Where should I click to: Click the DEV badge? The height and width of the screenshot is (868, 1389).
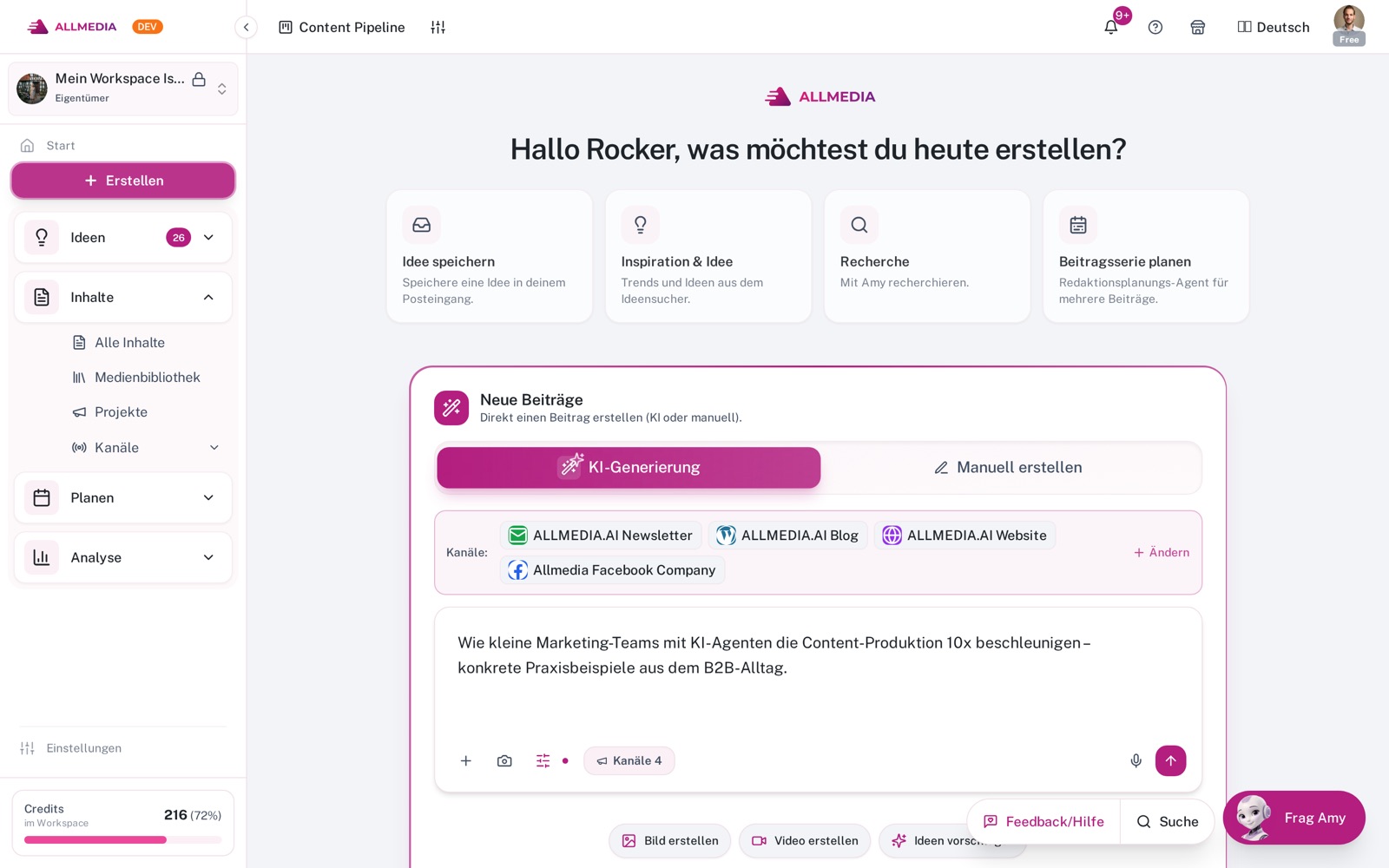tap(148, 27)
